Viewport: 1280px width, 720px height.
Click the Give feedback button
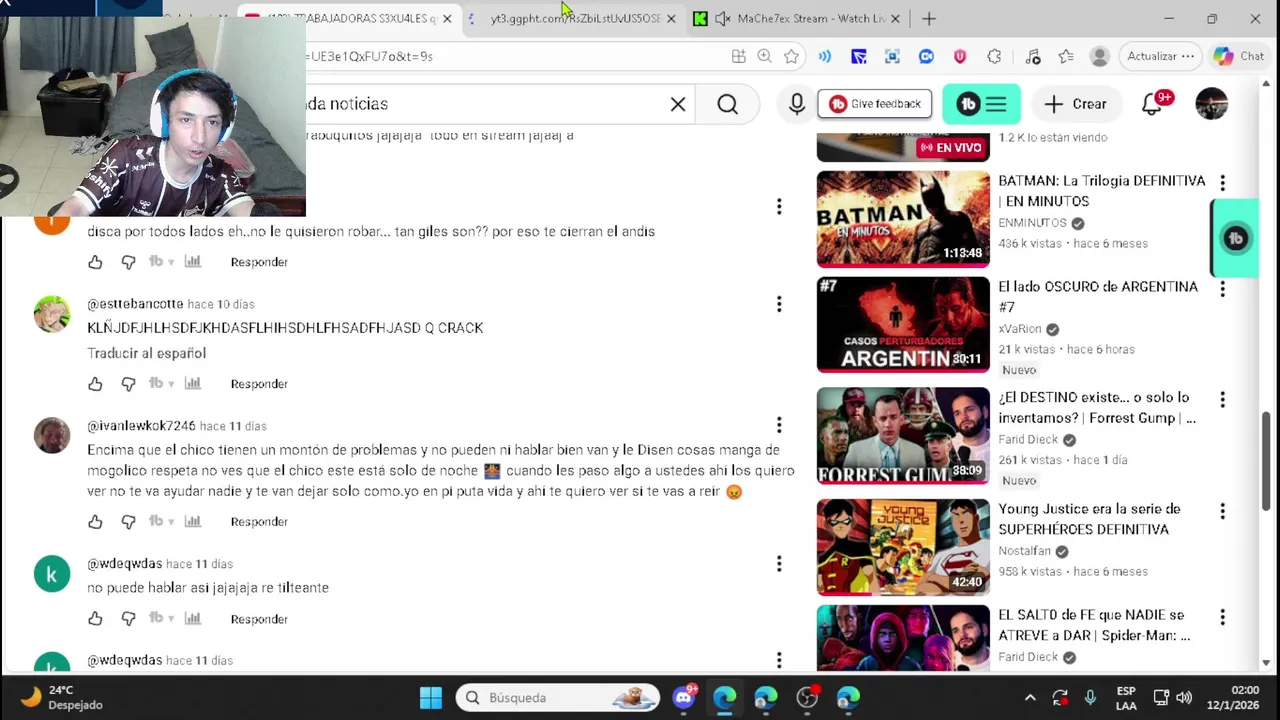[875, 104]
